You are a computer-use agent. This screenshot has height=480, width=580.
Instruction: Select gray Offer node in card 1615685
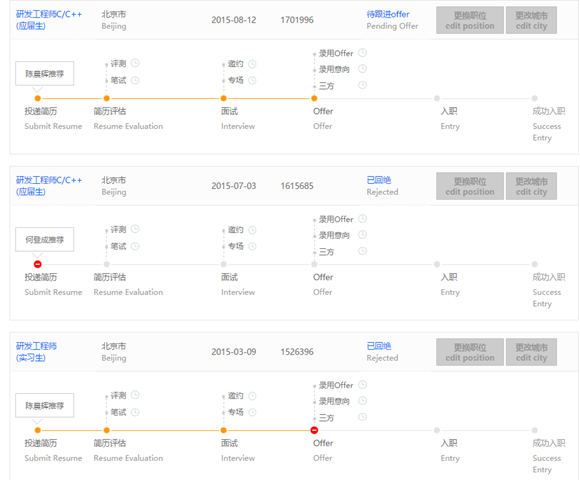[x=314, y=264]
